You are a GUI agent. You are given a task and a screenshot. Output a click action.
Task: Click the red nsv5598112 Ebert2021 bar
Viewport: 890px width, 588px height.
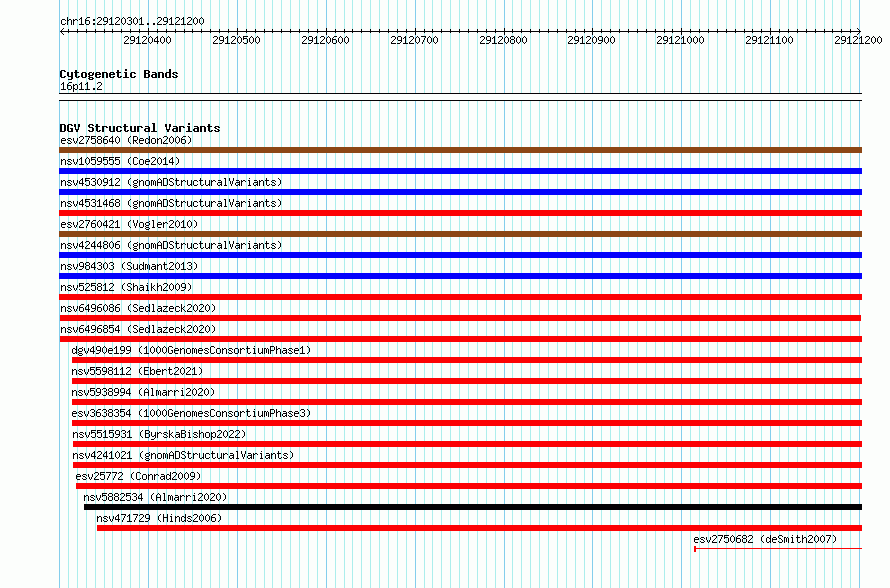coord(467,381)
